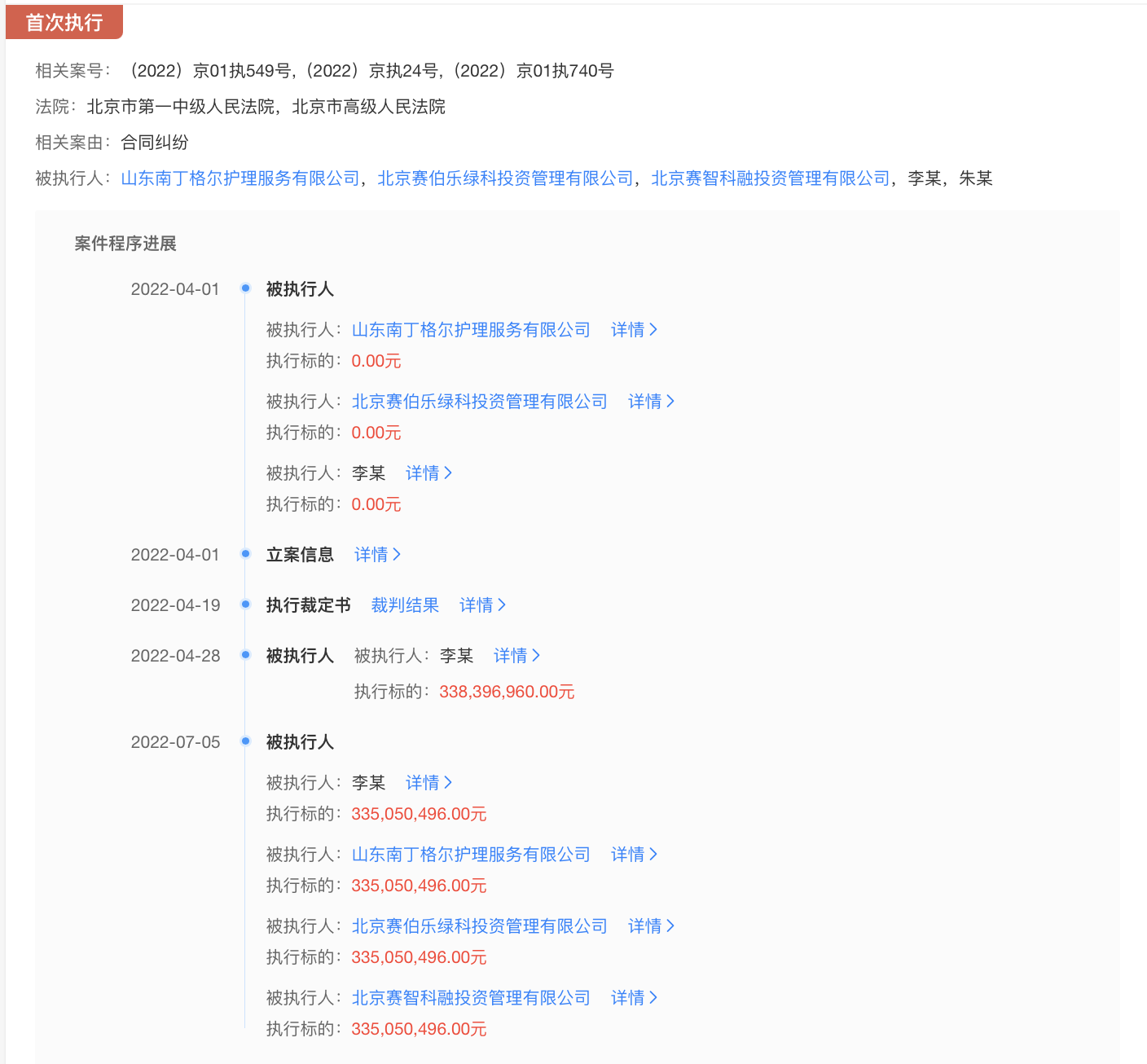Click 北京赛智科融投资管理有限公司 under 2022-07-05 entry
Image resolution: width=1147 pixels, height=1064 pixels.
(471, 998)
